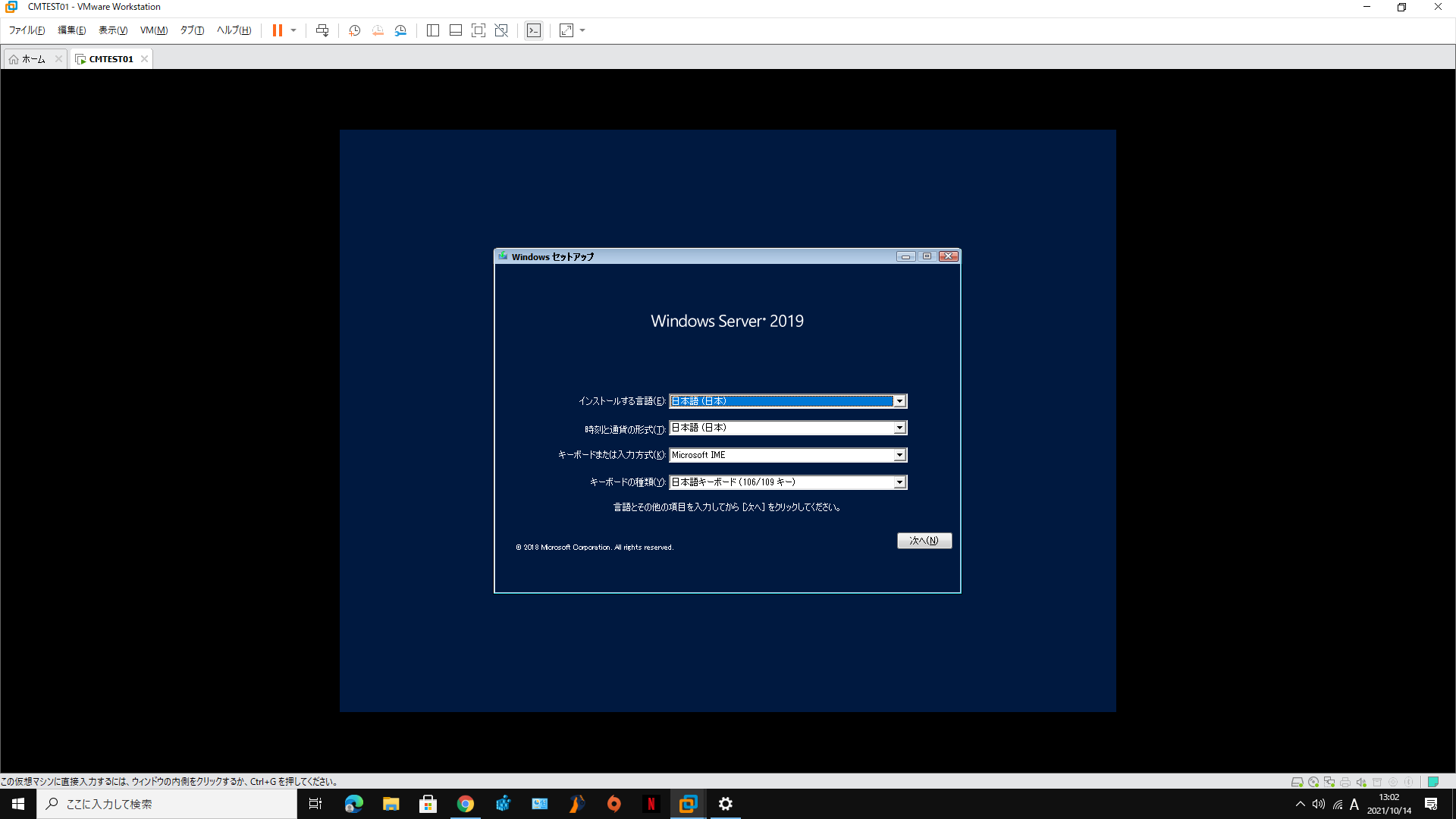Open the Snapshot Manager
Screen dimensions: 1456x819
coord(401,30)
